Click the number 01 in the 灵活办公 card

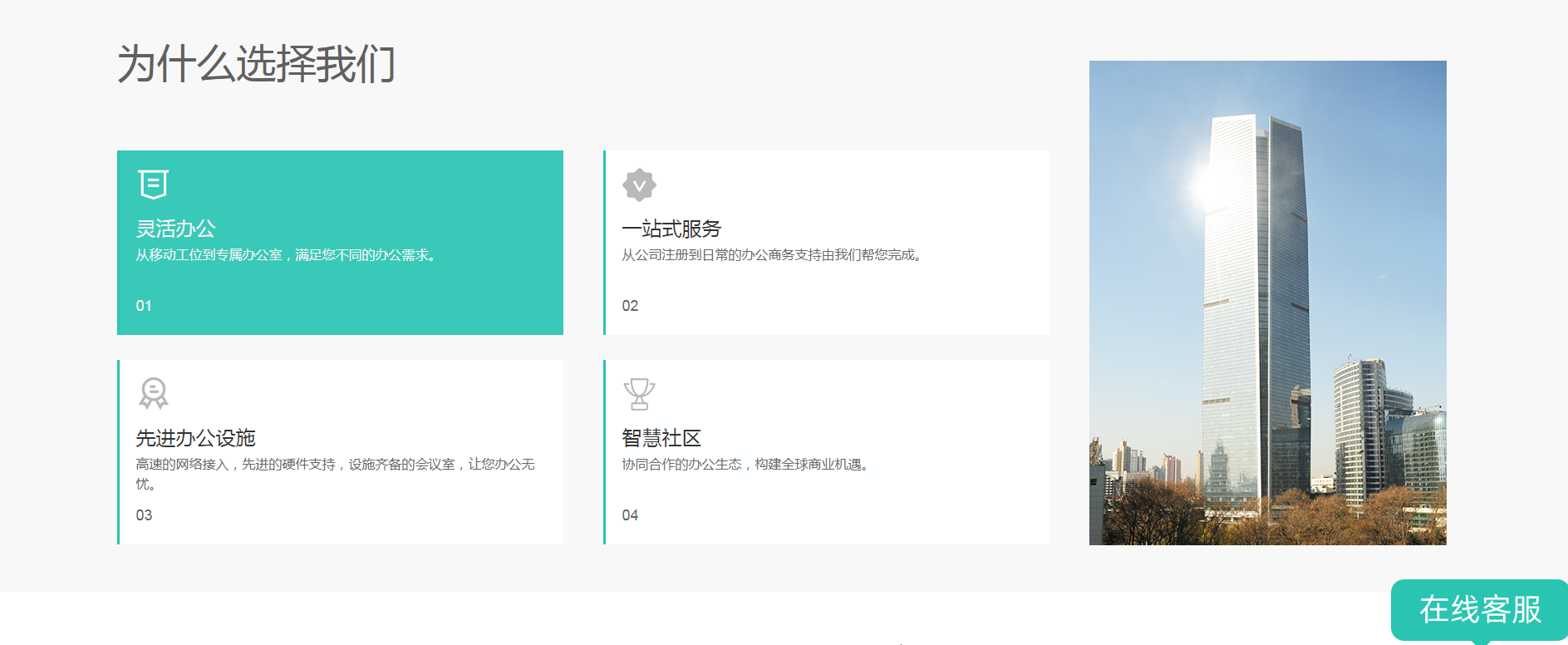pyautogui.click(x=144, y=306)
